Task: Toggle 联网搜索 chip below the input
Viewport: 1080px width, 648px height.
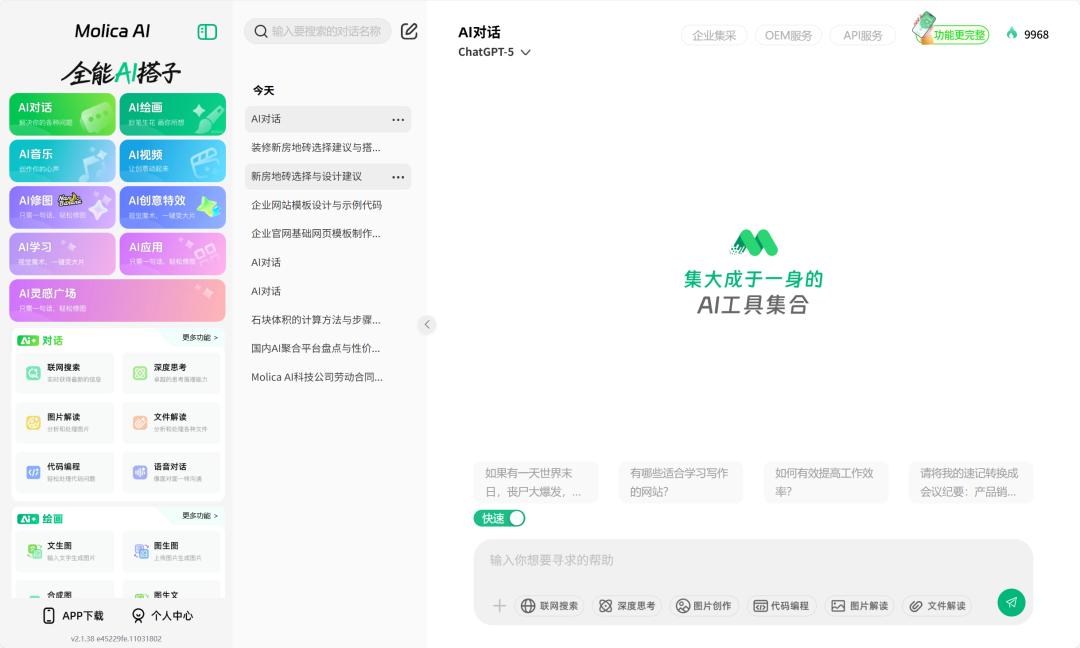Action: coord(550,606)
